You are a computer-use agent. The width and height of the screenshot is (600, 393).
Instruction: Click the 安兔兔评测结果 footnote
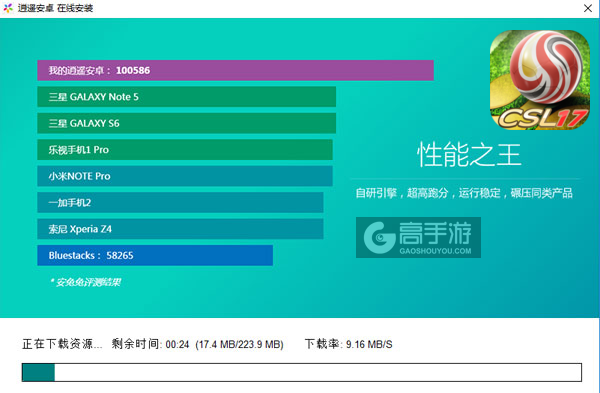coord(85,282)
